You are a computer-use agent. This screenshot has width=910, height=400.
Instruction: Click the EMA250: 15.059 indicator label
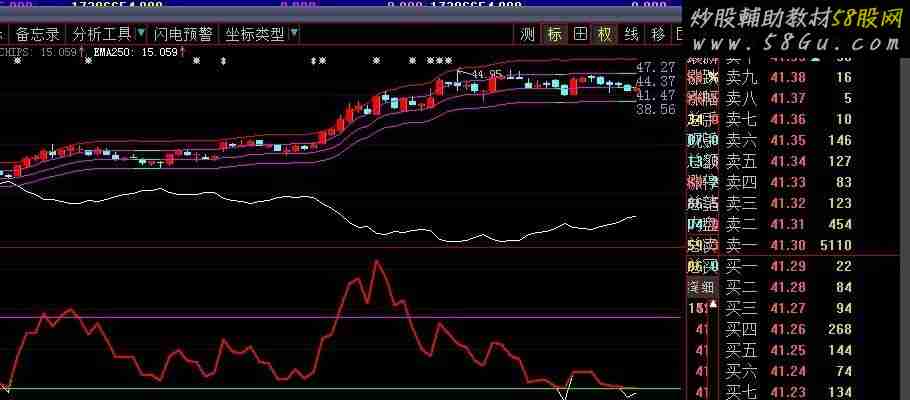135,52
